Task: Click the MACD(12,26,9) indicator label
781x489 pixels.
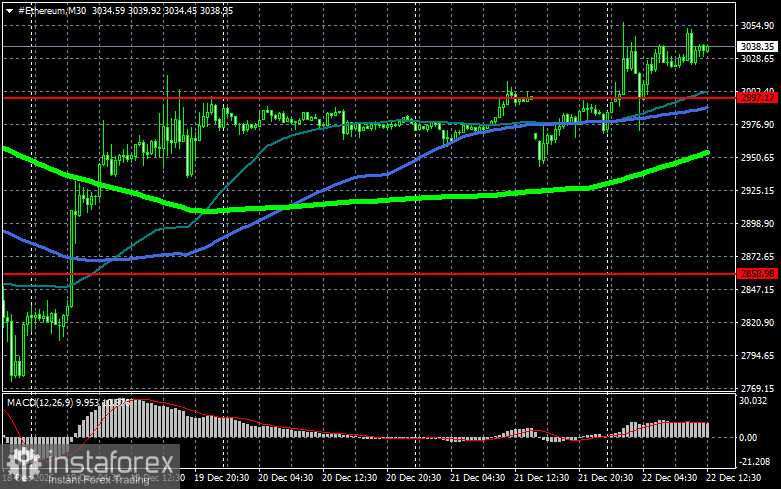Action: [40, 402]
